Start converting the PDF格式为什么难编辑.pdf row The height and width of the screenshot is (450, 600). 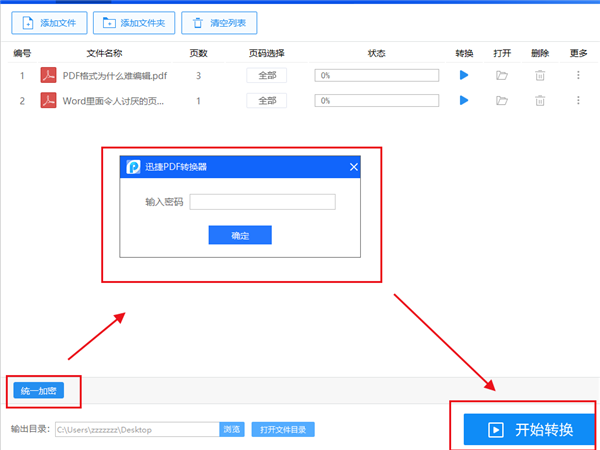464,75
